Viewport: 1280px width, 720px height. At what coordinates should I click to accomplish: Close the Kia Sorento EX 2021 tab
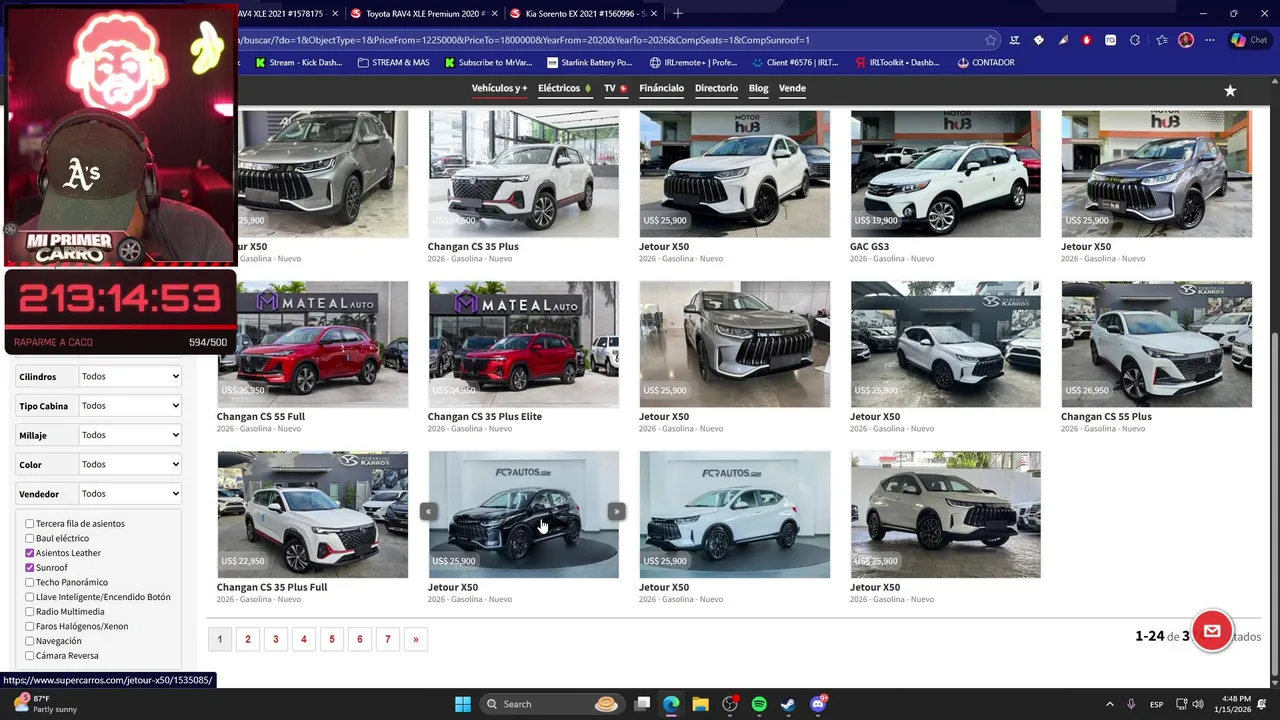[x=655, y=14]
